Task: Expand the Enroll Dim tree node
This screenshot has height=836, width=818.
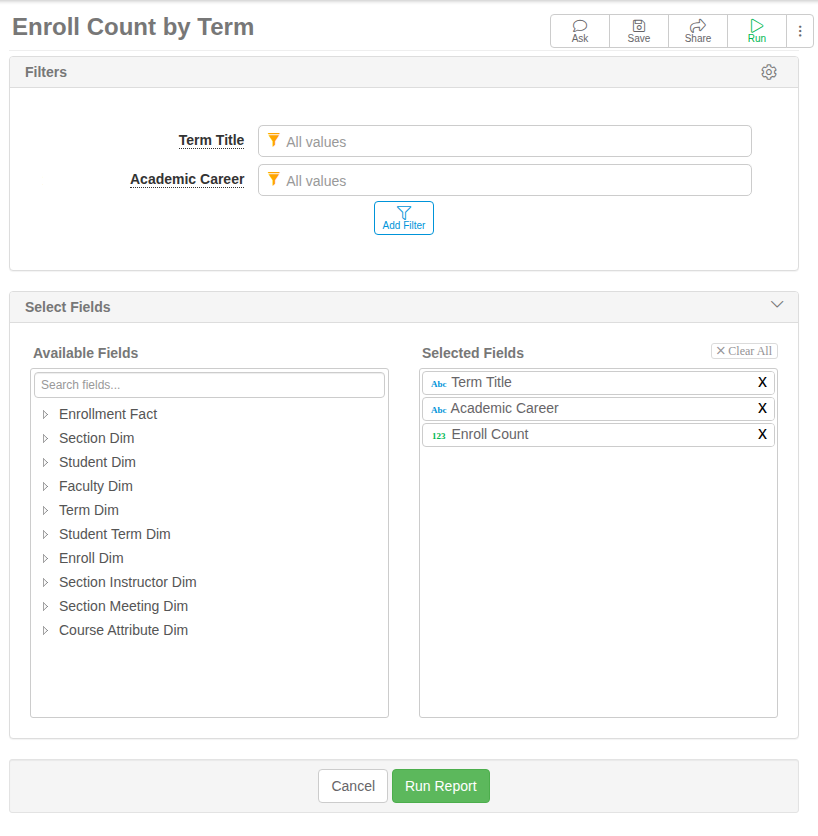Action: pyautogui.click(x=45, y=558)
